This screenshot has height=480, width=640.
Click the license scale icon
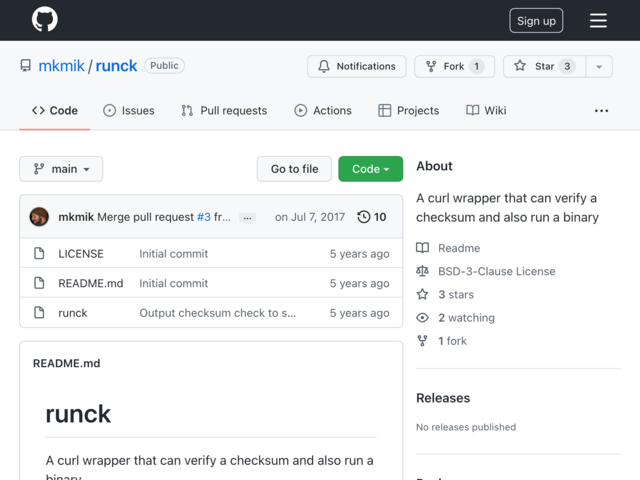click(x=422, y=271)
